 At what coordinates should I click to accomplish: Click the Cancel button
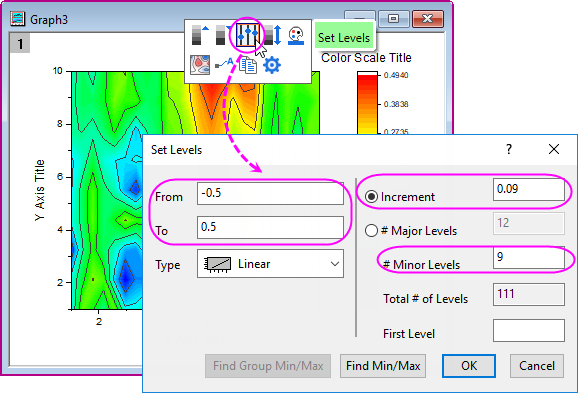(537, 366)
